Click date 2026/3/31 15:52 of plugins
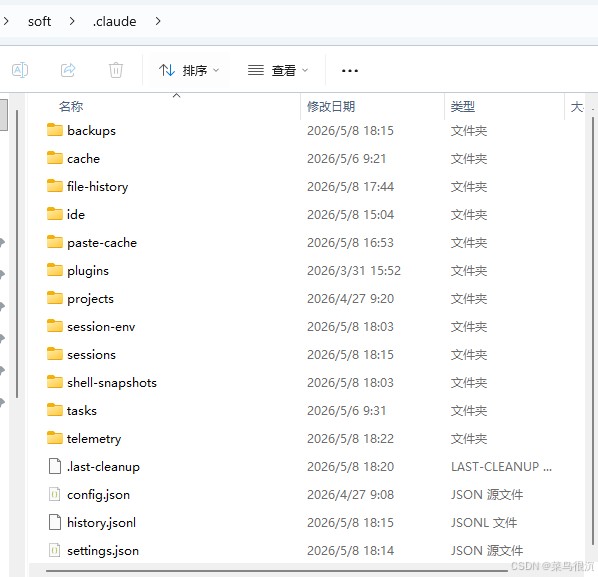Image resolution: width=598 pixels, height=577 pixels. (354, 271)
